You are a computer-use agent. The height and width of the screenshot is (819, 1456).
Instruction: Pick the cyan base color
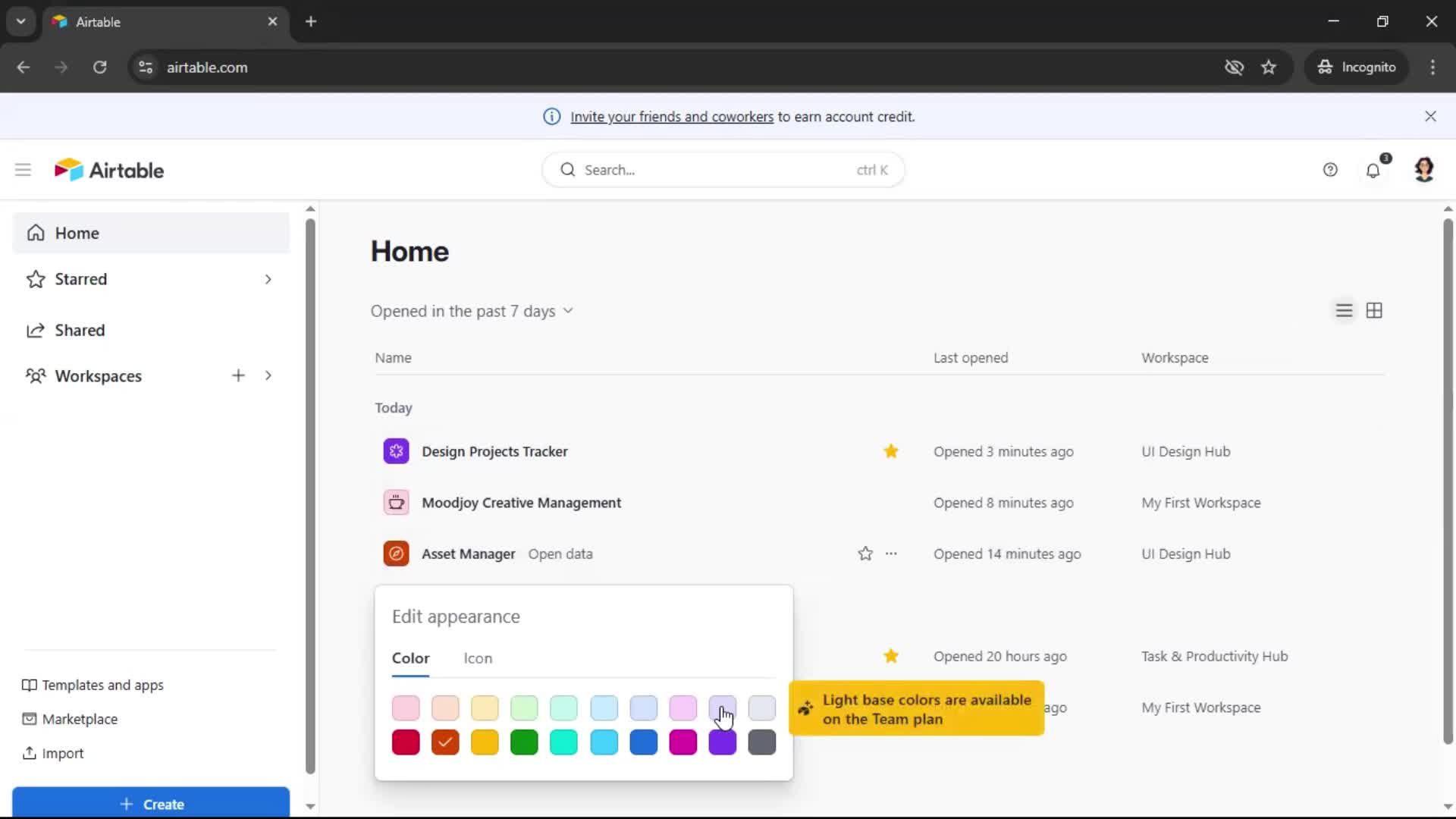click(604, 742)
